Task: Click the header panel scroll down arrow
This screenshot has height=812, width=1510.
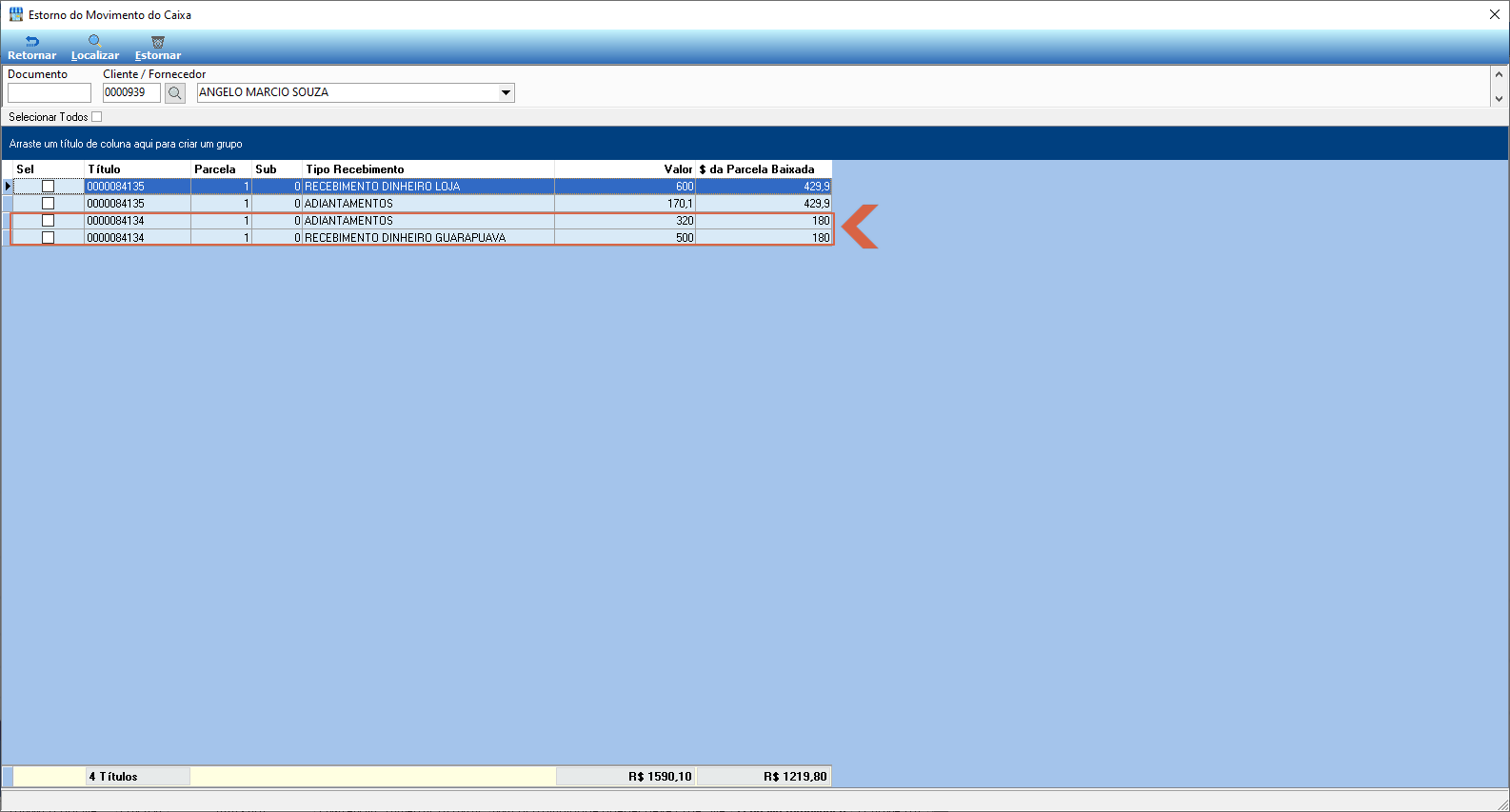Action: point(1499,98)
